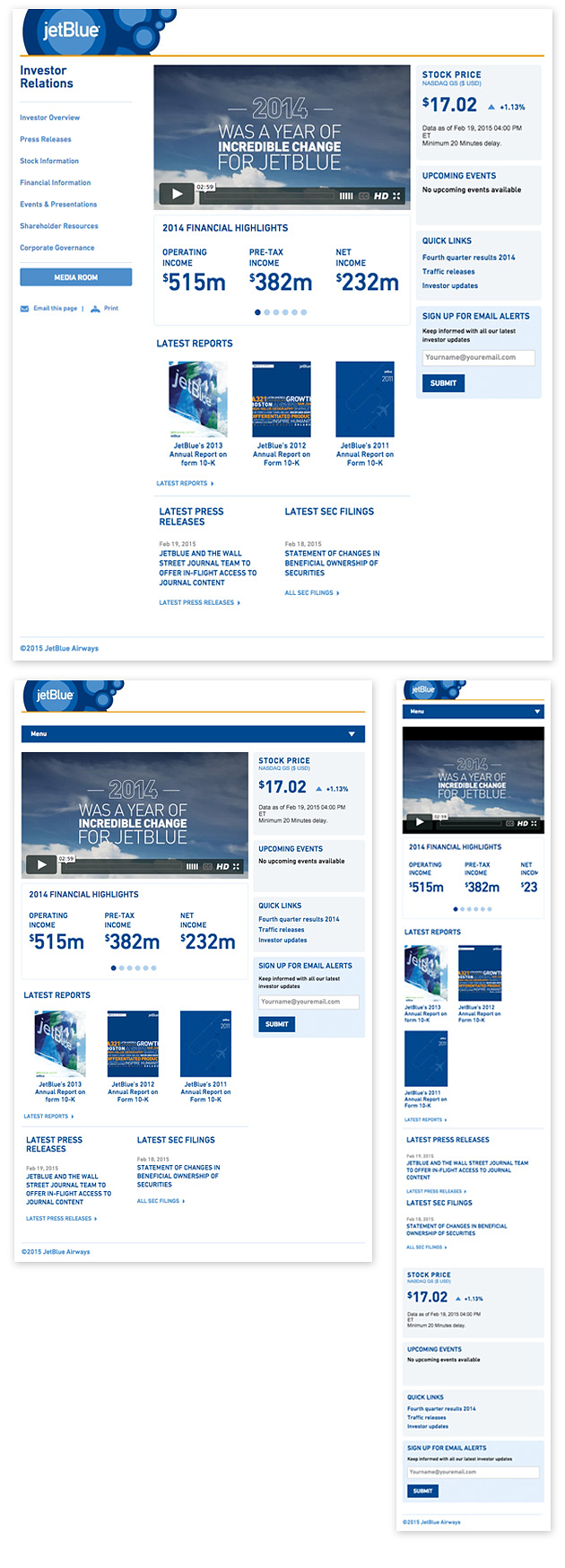Click the email input field in tablet layout
Viewport: 565px width, 1568px height.
(x=309, y=1002)
